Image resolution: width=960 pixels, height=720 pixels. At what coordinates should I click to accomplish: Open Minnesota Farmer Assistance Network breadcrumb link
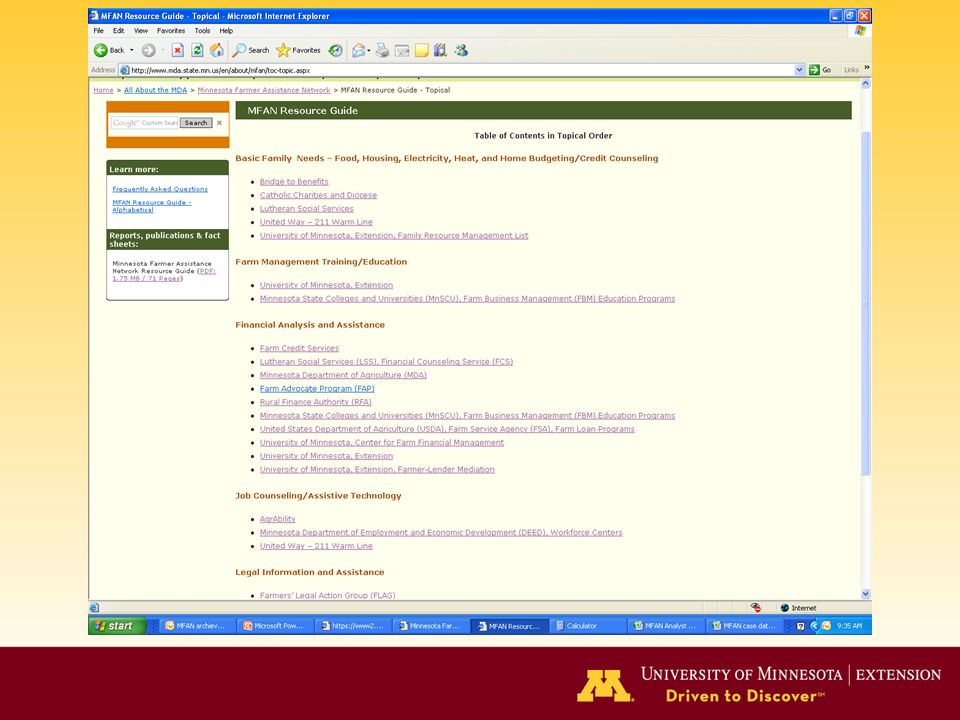click(x=264, y=90)
